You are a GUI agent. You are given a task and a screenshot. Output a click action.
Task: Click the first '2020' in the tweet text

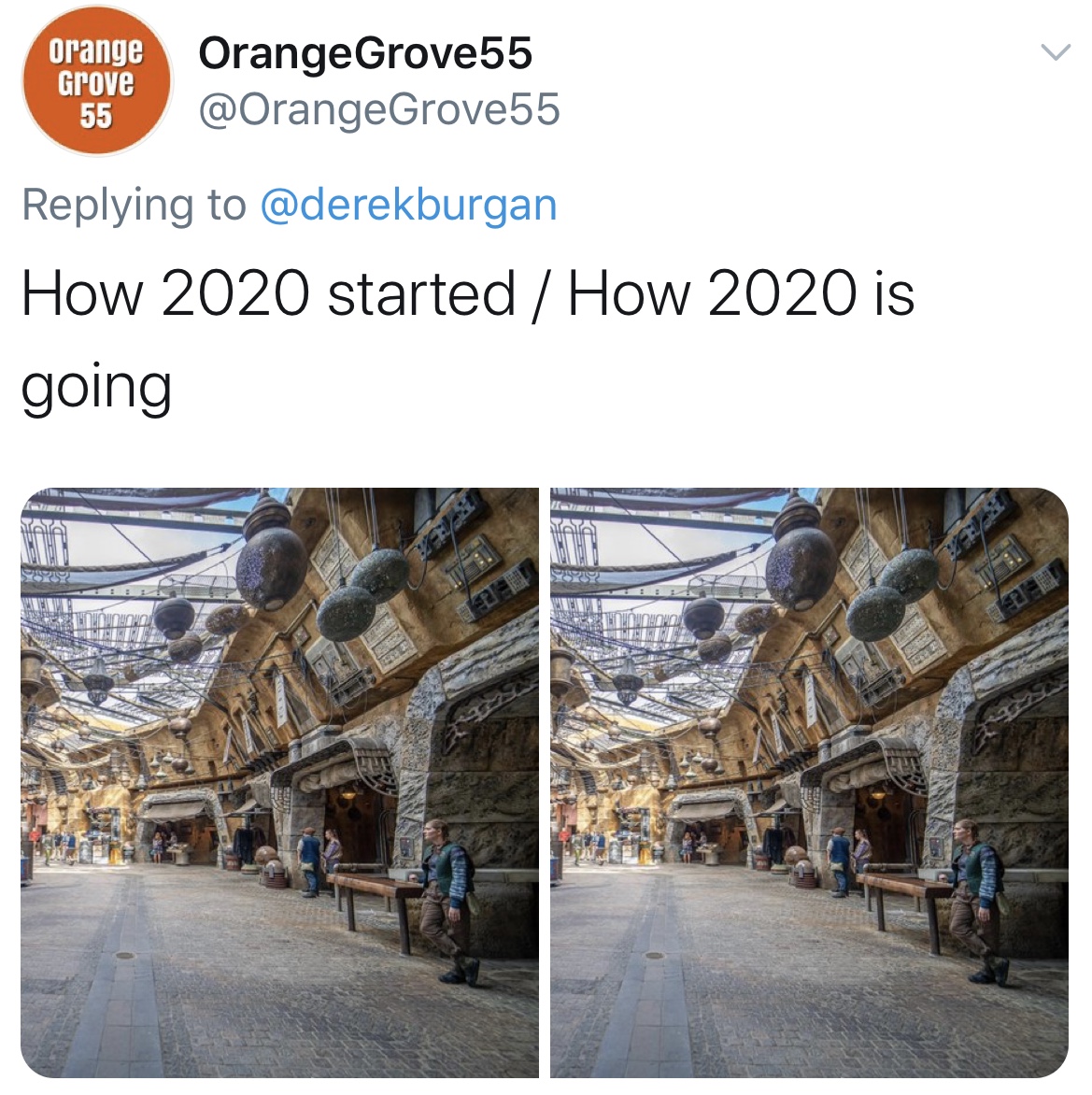point(235,294)
